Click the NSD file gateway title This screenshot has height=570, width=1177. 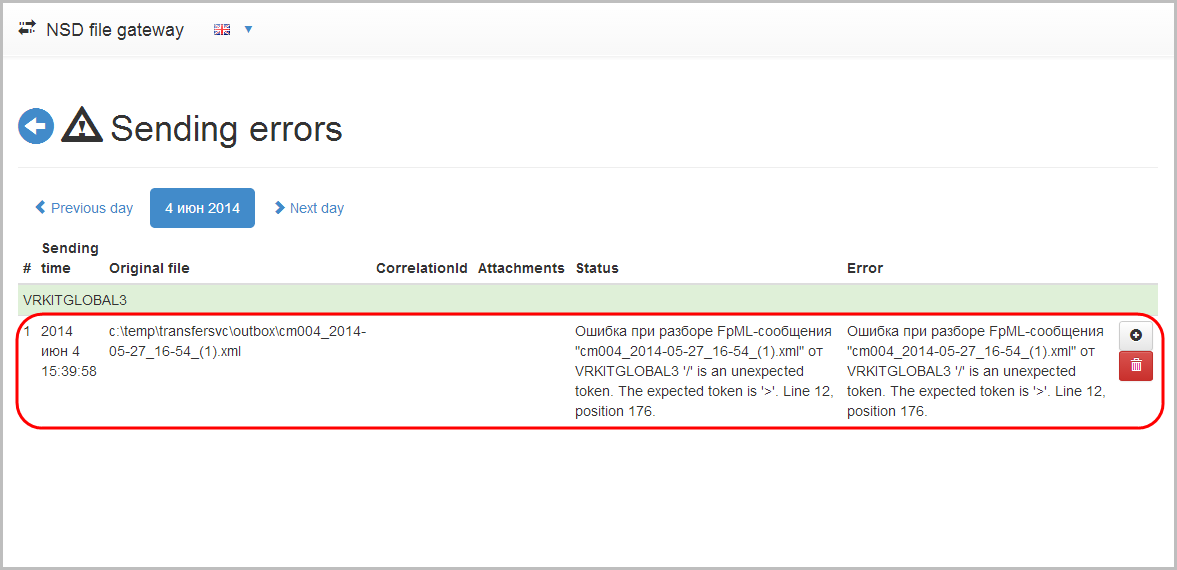(115, 30)
